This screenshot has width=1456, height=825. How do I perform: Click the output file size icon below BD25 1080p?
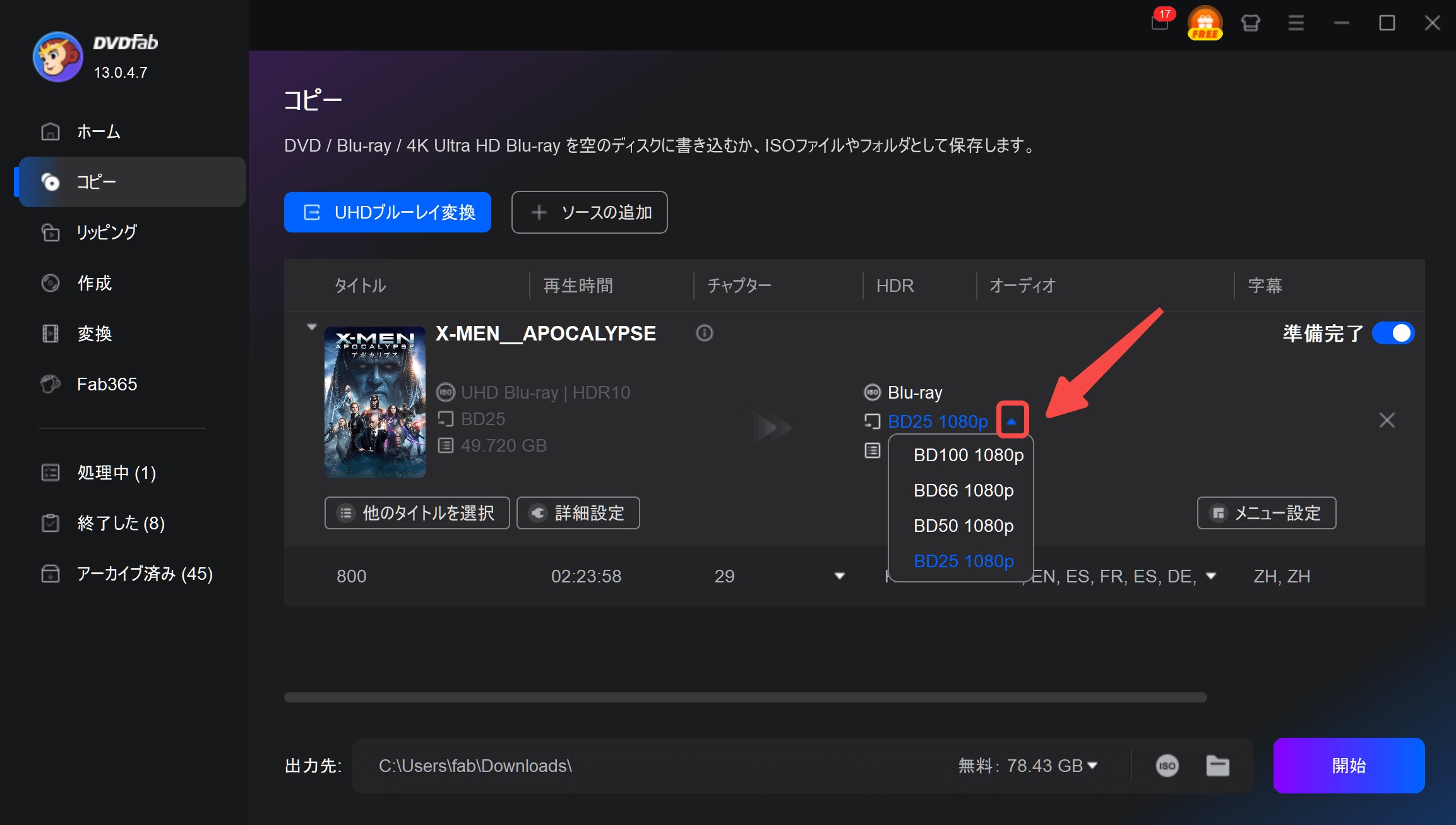872,450
